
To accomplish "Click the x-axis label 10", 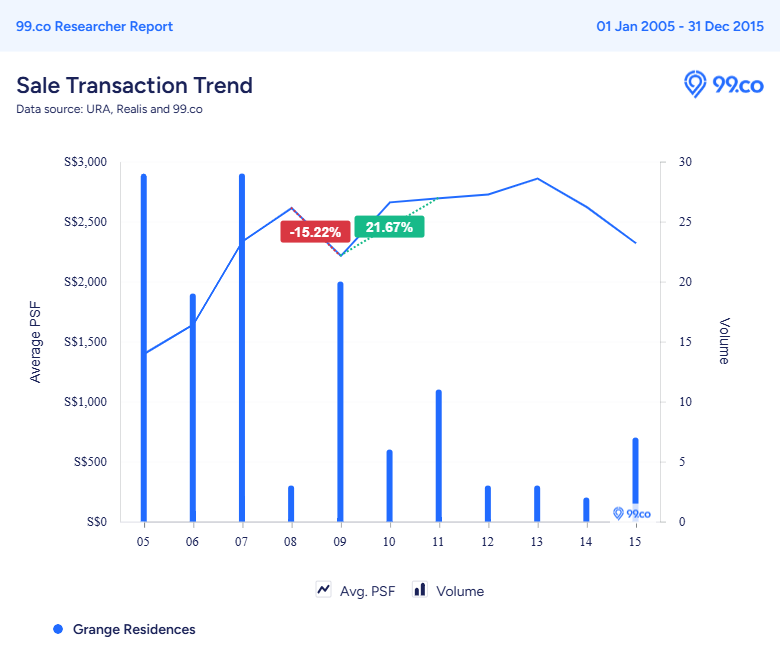I will [x=389, y=541].
